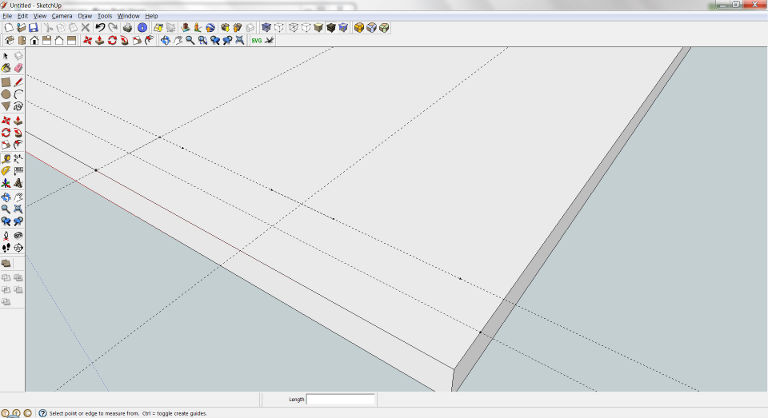Click the Print icon in toolbar
This screenshot has height=418, width=768.
(x=127, y=28)
